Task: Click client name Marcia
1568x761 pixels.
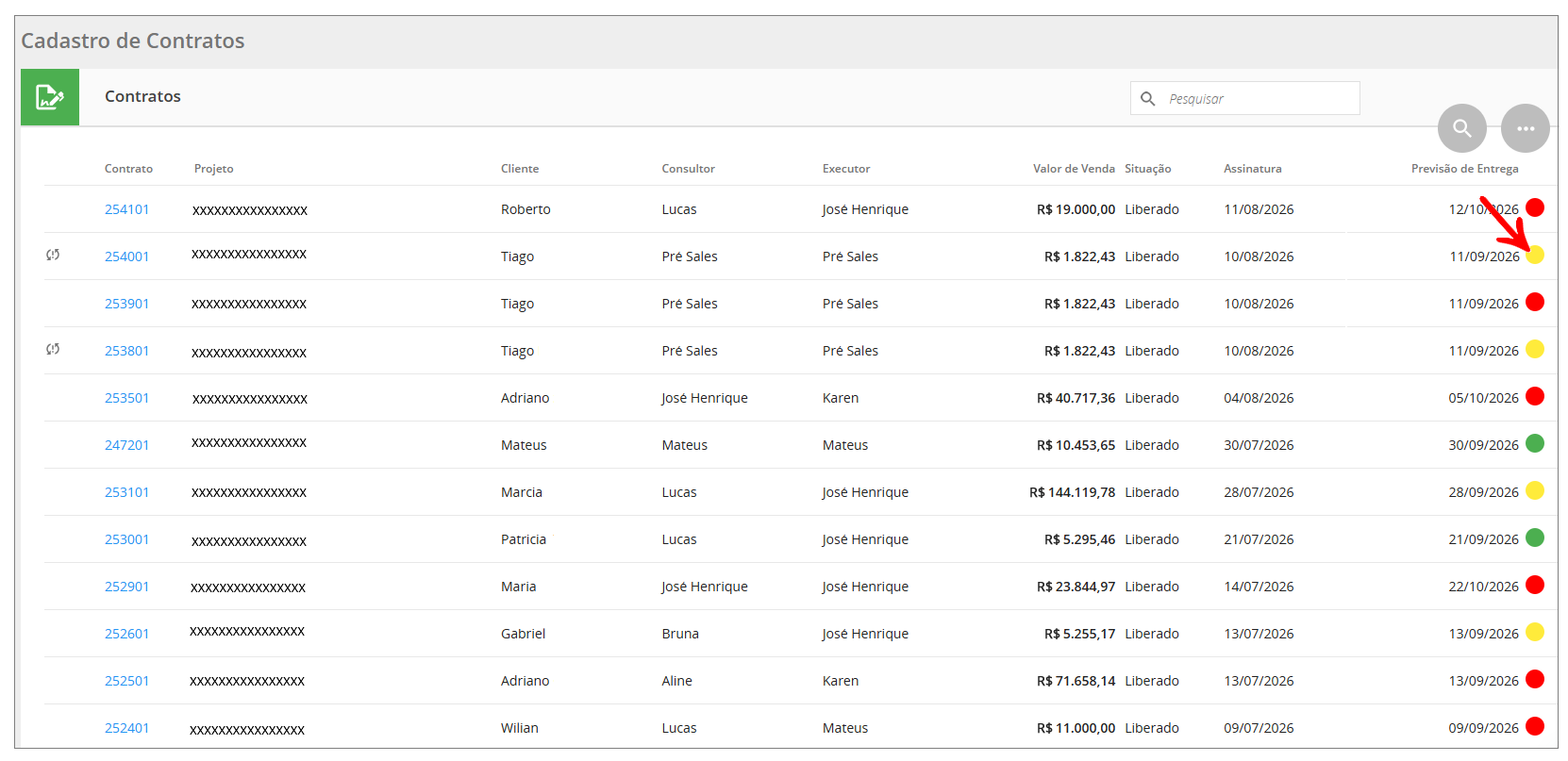Action: pyautogui.click(x=522, y=492)
